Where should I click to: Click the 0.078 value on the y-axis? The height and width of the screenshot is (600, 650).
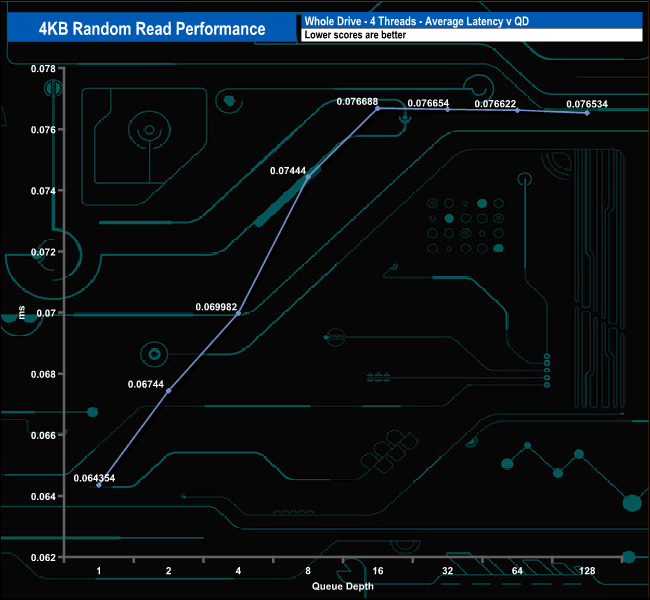tap(42, 68)
